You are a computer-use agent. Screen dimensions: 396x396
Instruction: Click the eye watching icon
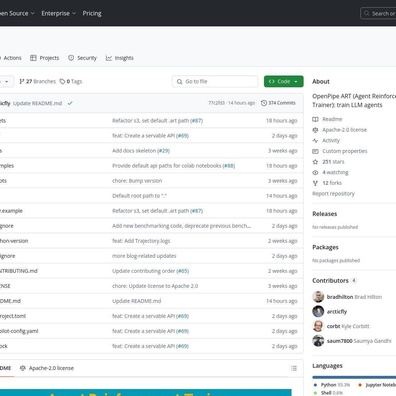(x=315, y=172)
